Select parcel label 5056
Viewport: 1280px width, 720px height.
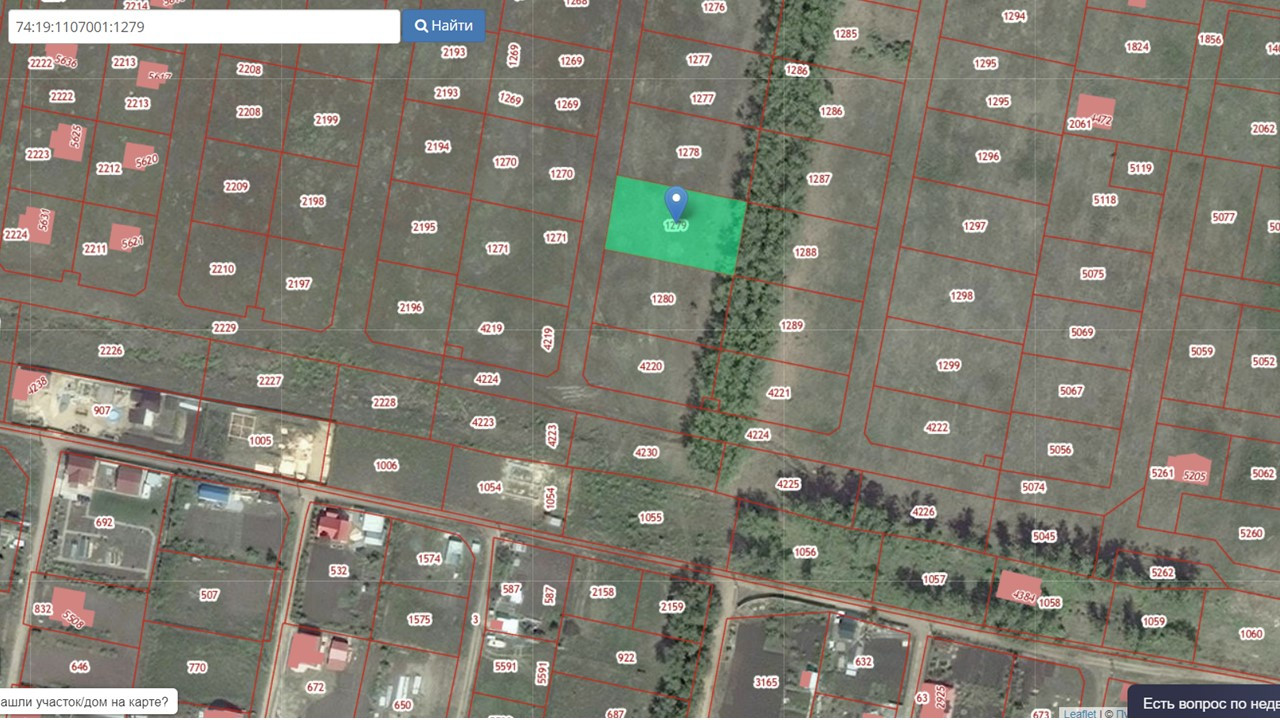pyautogui.click(x=1060, y=450)
